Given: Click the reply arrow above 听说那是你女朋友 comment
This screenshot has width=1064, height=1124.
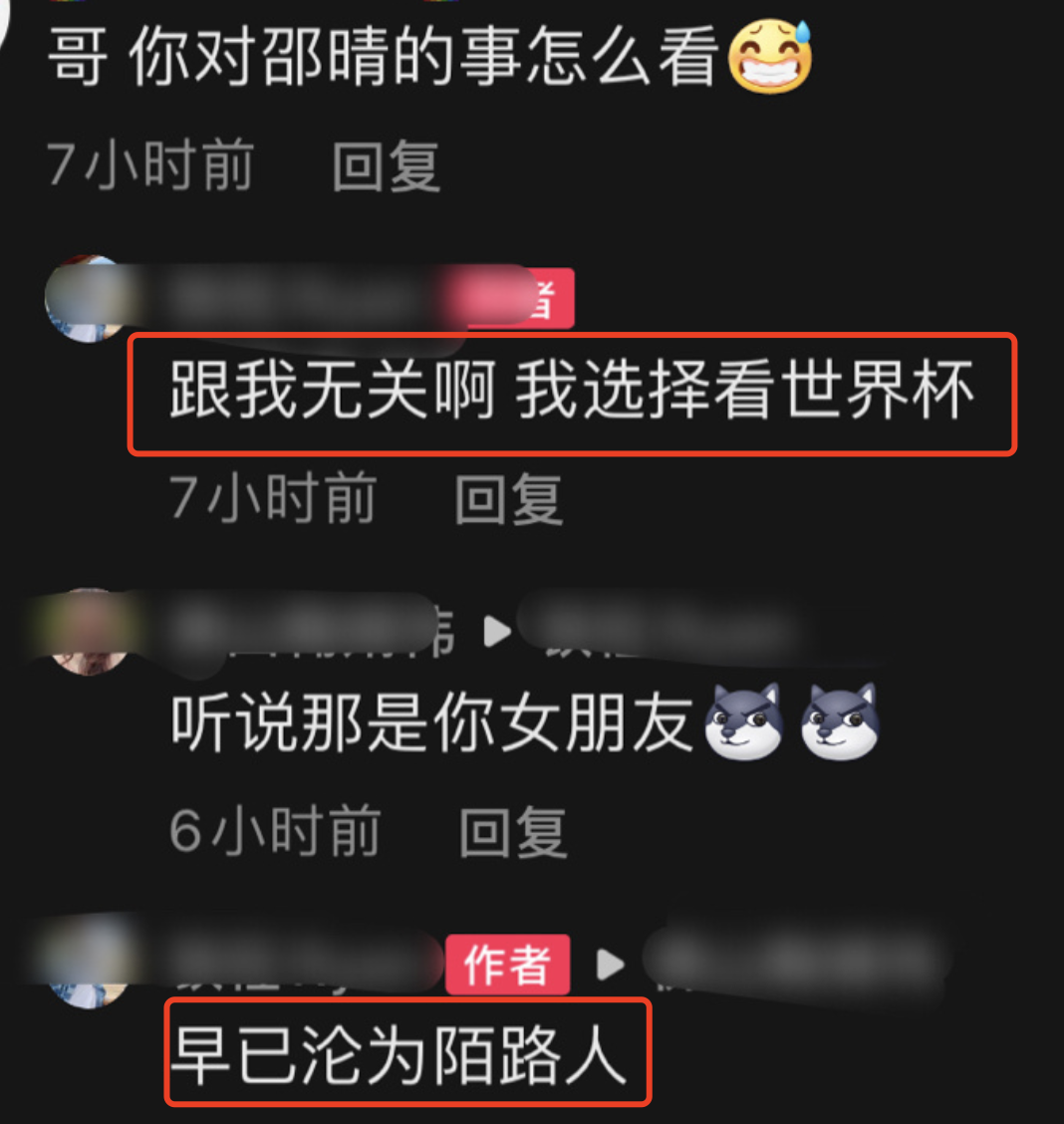Looking at the screenshot, I should tap(497, 632).
